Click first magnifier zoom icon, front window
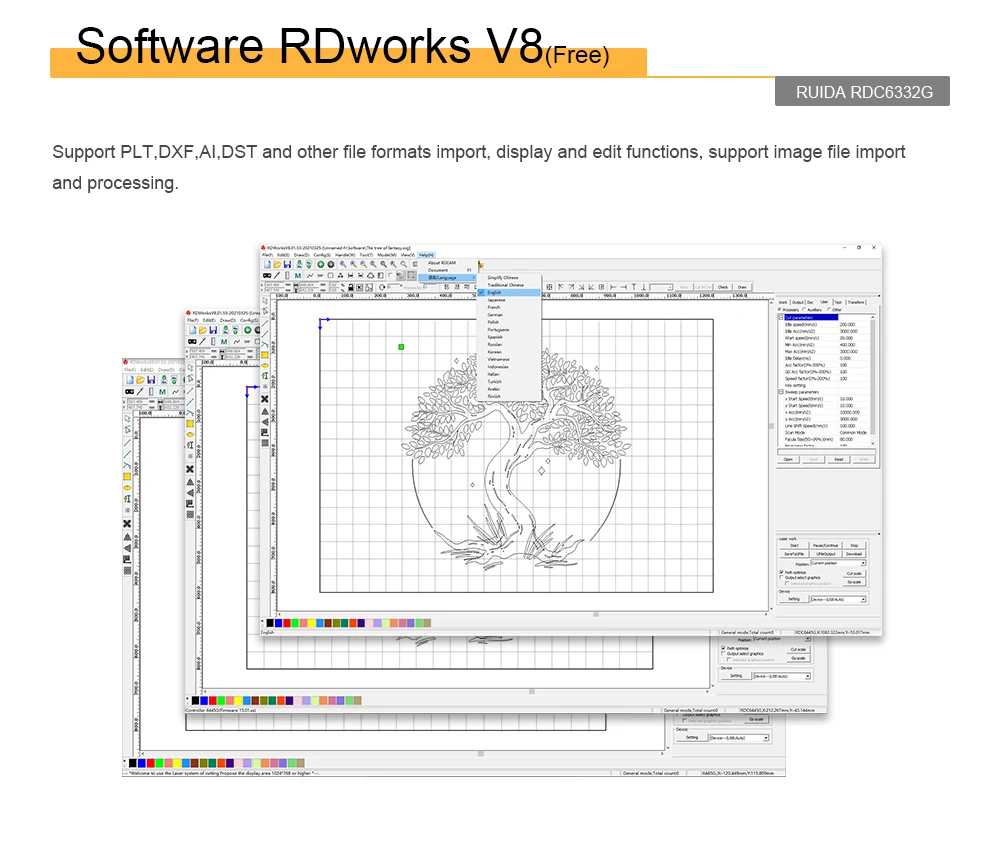The width and height of the screenshot is (1000, 846). click(x=343, y=264)
